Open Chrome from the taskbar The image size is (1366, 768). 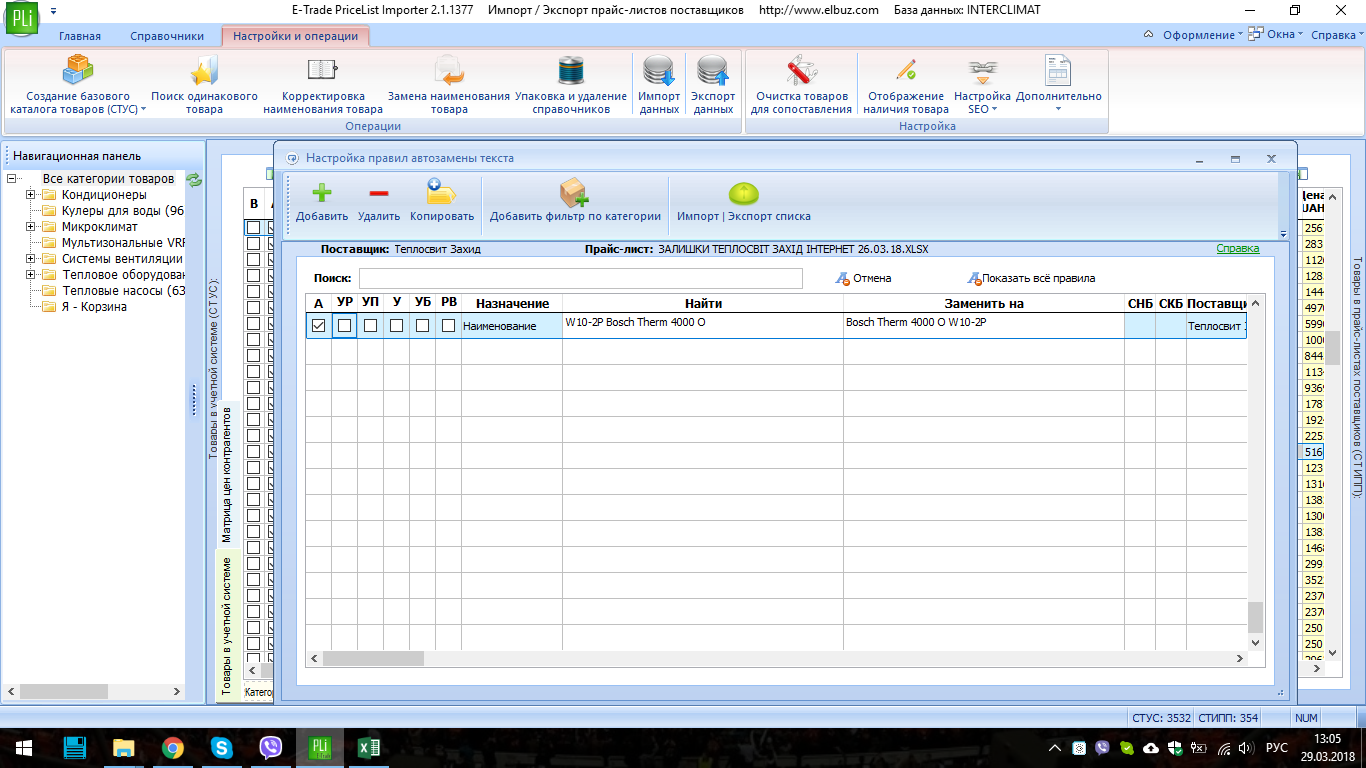pos(172,747)
